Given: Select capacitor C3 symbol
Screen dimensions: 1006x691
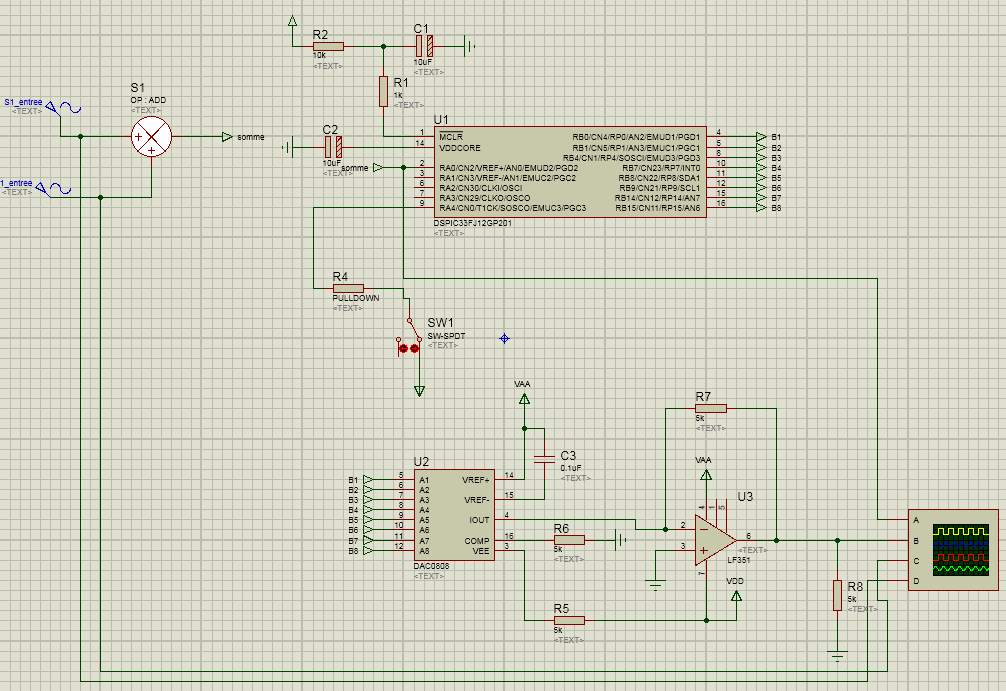Looking at the screenshot, I should [545, 457].
